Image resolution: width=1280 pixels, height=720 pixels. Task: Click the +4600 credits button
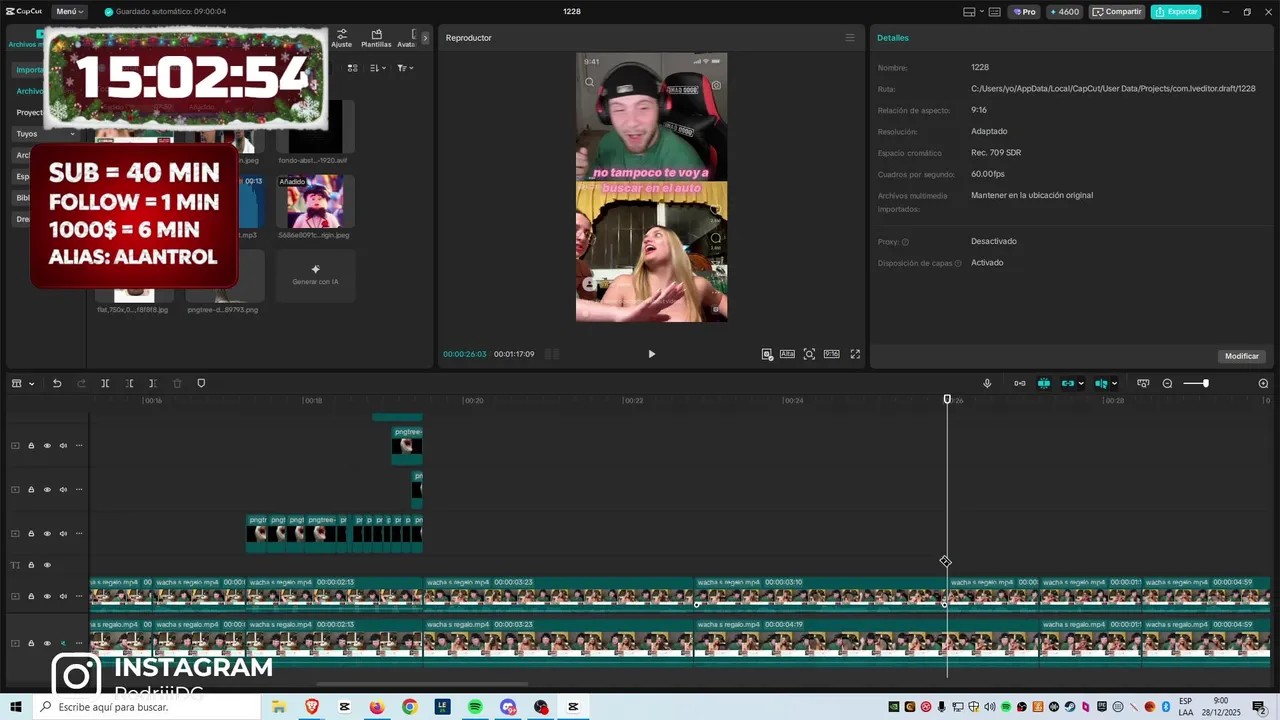(1064, 12)
